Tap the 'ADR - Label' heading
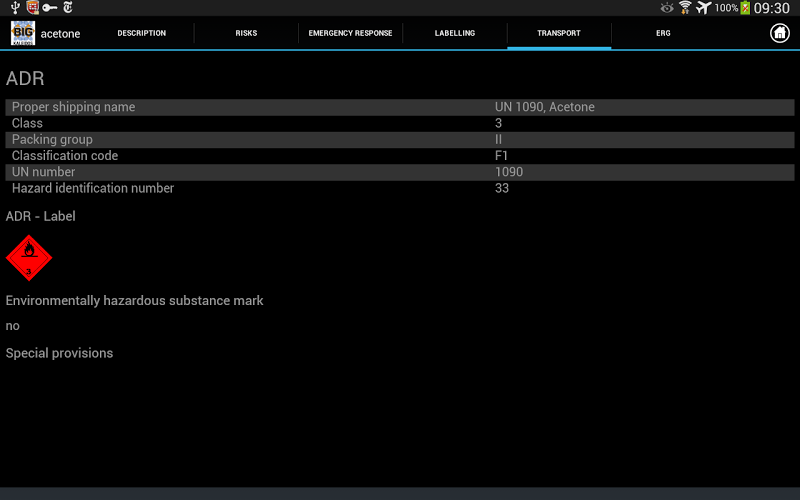The width and height of the screenshot is (800, 500). click(40, 216)
